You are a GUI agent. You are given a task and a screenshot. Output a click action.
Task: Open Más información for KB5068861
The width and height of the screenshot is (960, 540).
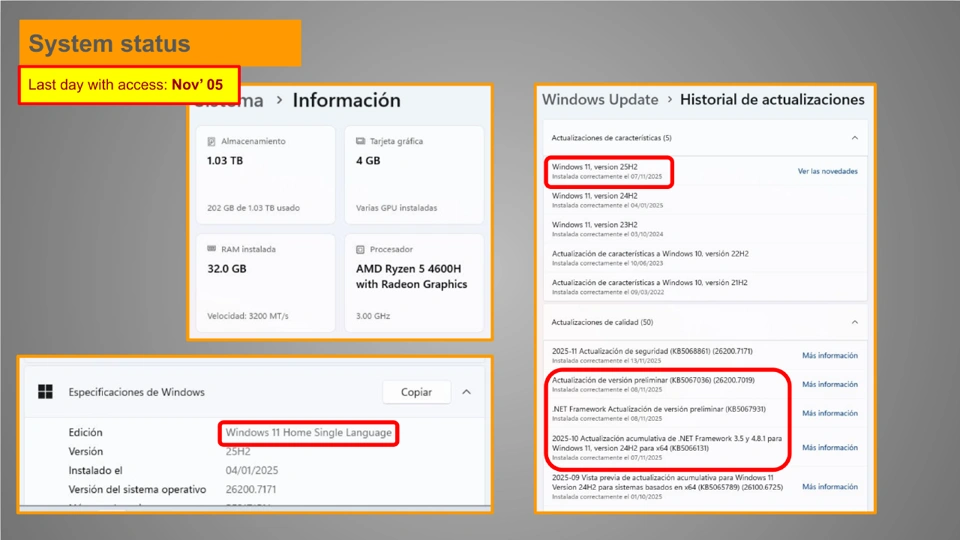[830, 356]
